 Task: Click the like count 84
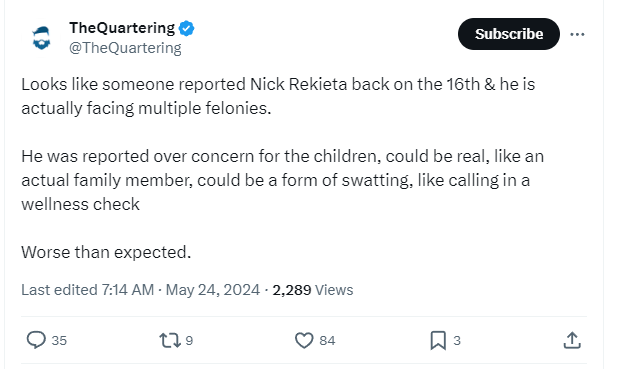[327, 340]
